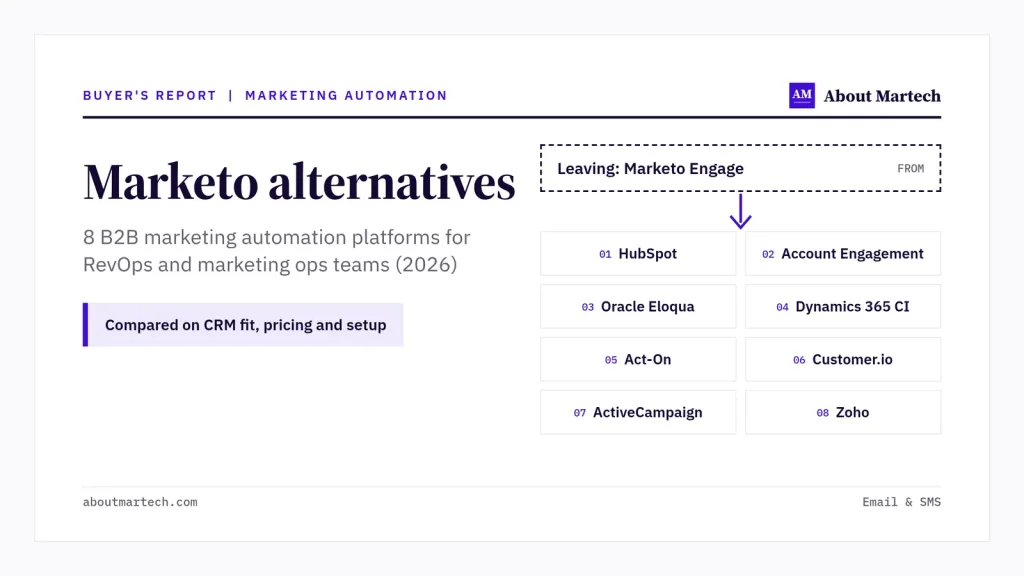Click the FROM label
Screen dimensions: 1024x576
[x=910, y=168]
